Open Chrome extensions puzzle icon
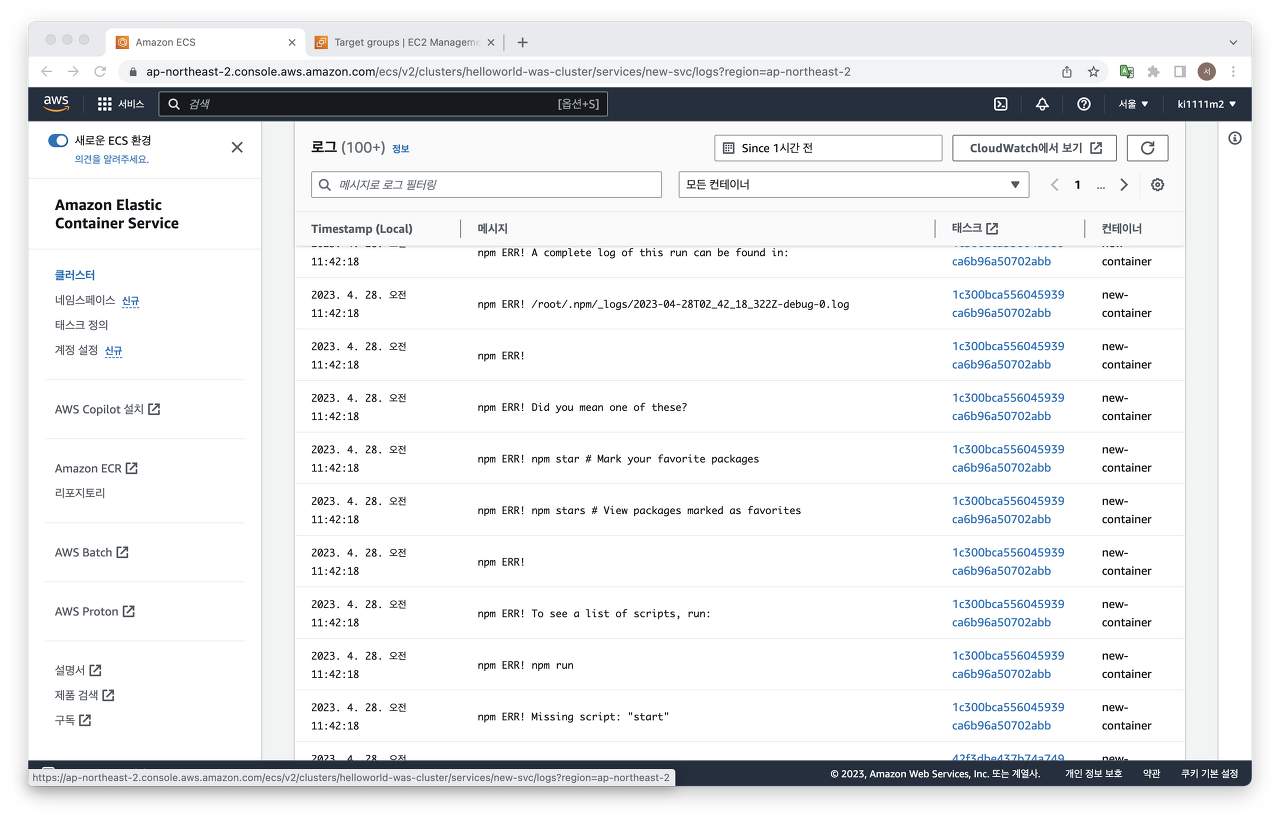The width and height of the screenshot is (1280, 821). (x=1153, y=72)
